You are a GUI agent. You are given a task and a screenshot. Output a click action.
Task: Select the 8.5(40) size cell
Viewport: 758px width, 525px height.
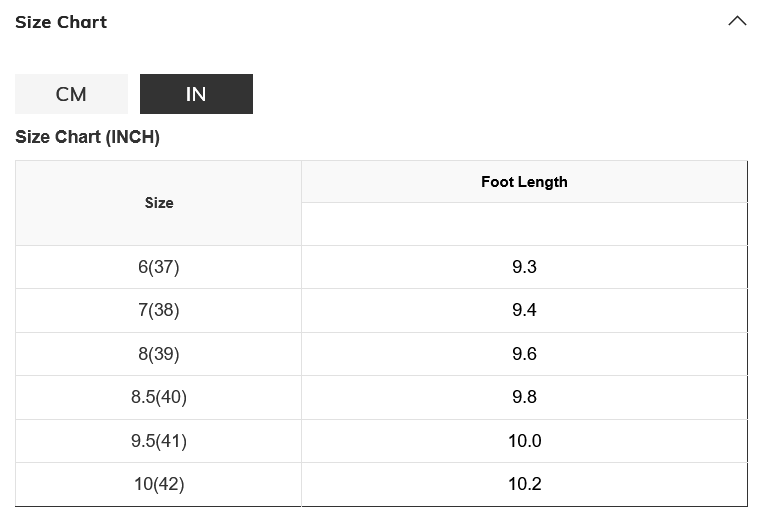coord(159,397)
